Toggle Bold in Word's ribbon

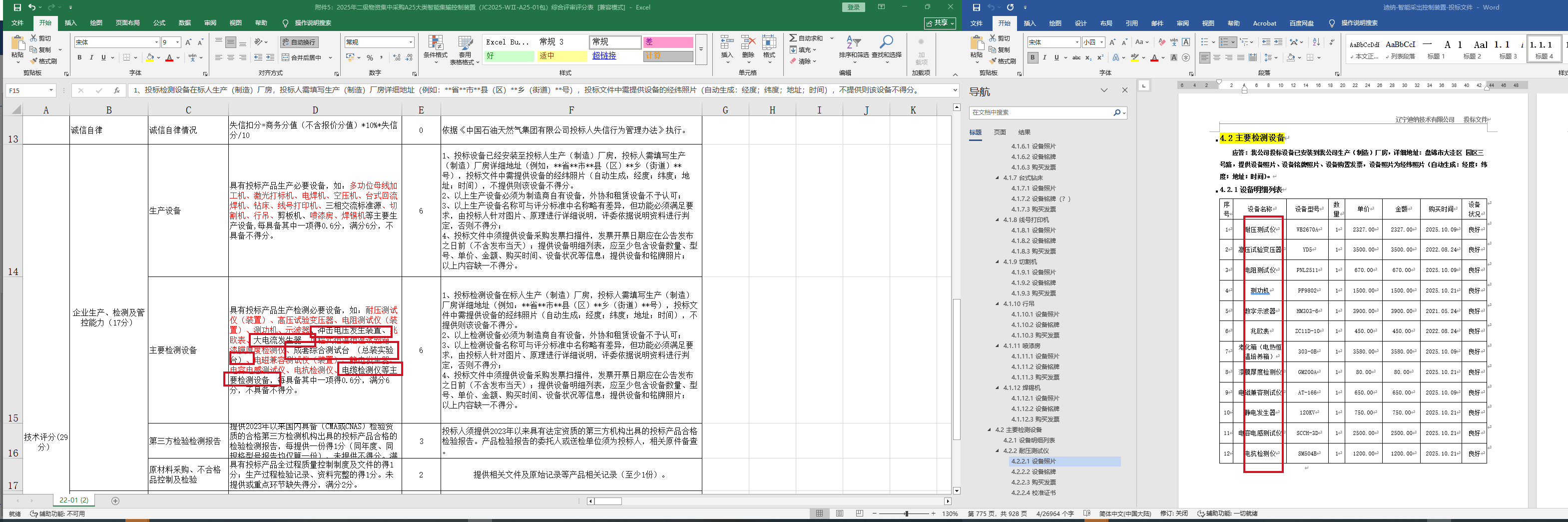(x=1033, y=58)
